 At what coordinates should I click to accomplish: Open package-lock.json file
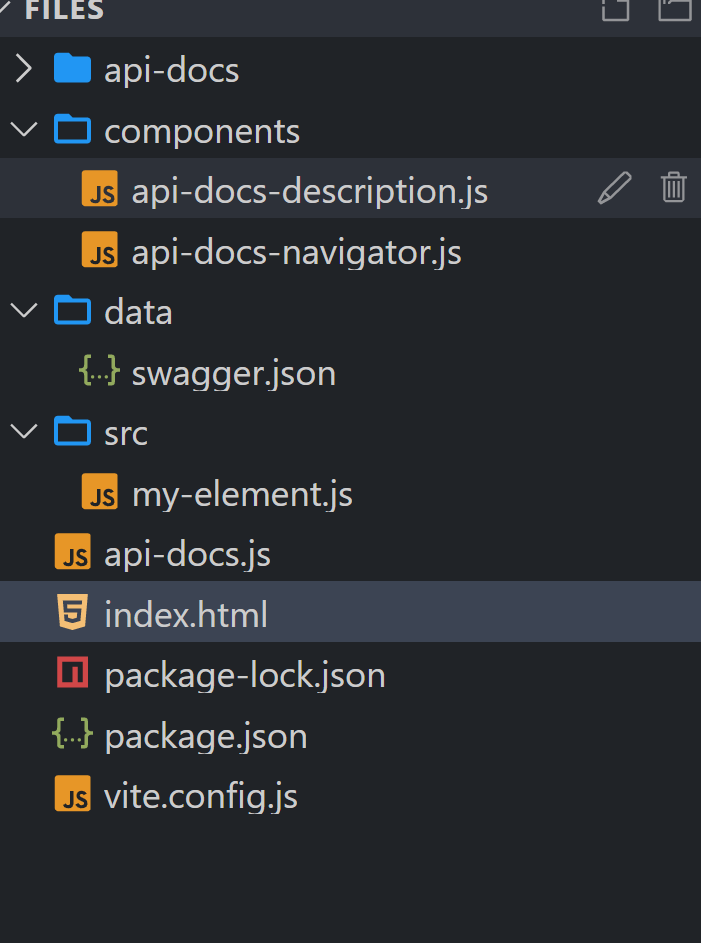245,675
